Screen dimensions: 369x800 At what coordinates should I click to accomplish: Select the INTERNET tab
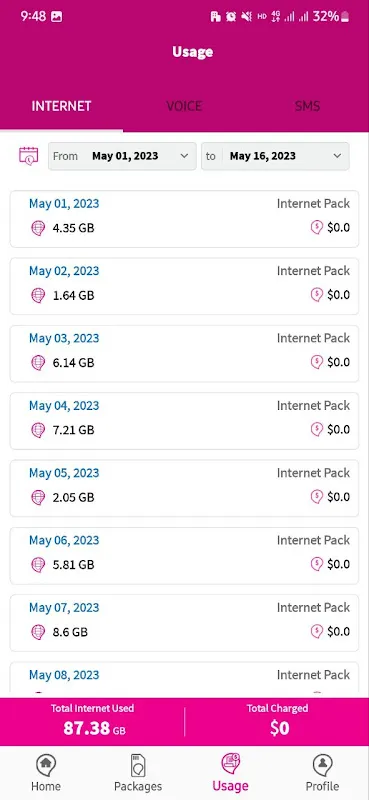point(61,106)
